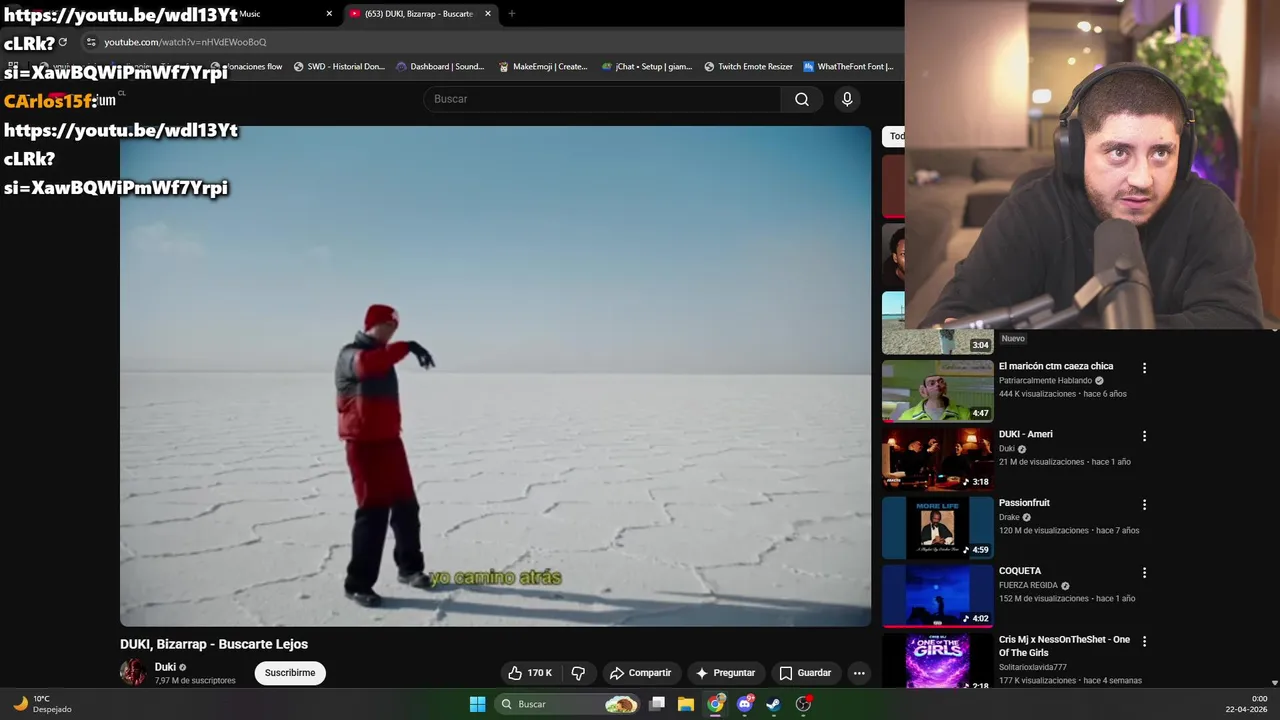
Task: Open File Explorer from the taskbar
Action: (x=686, y=704)
